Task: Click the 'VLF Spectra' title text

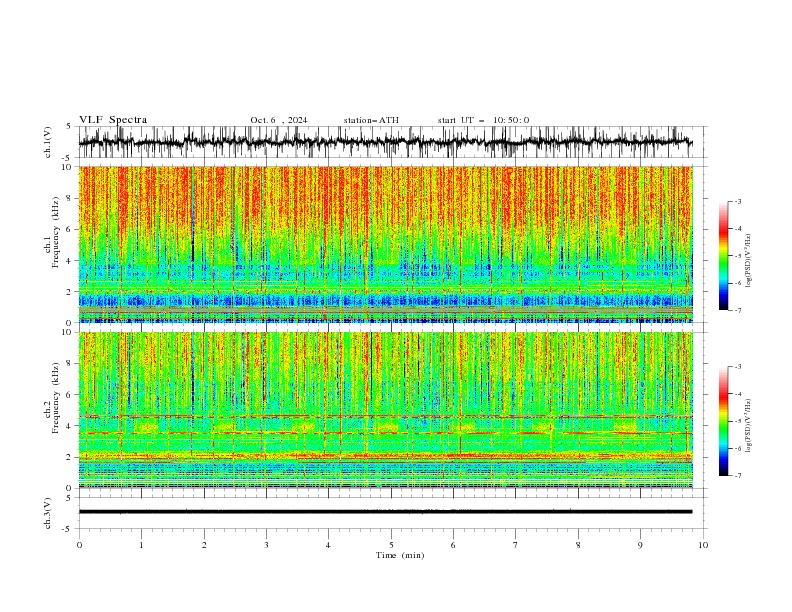Action: click(x=113, y=120)
